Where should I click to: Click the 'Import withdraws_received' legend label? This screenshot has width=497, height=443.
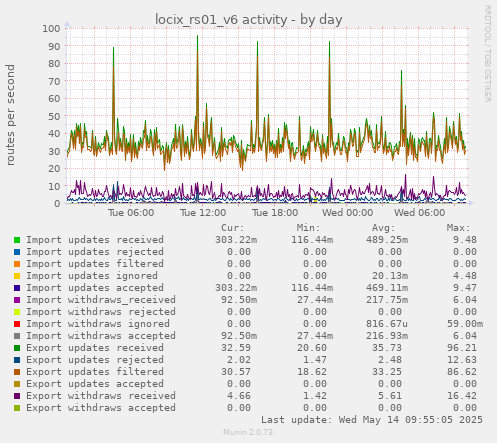101,300
